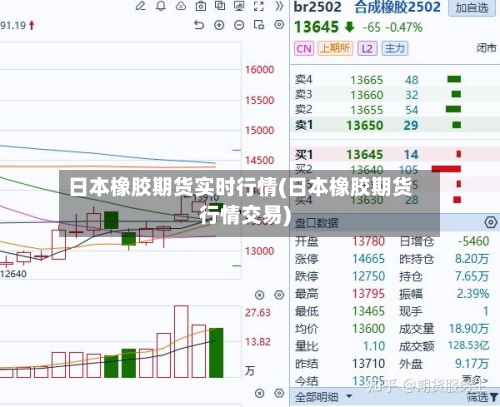Click the current price 13645

pyautogui.click(x=316, y=27)
